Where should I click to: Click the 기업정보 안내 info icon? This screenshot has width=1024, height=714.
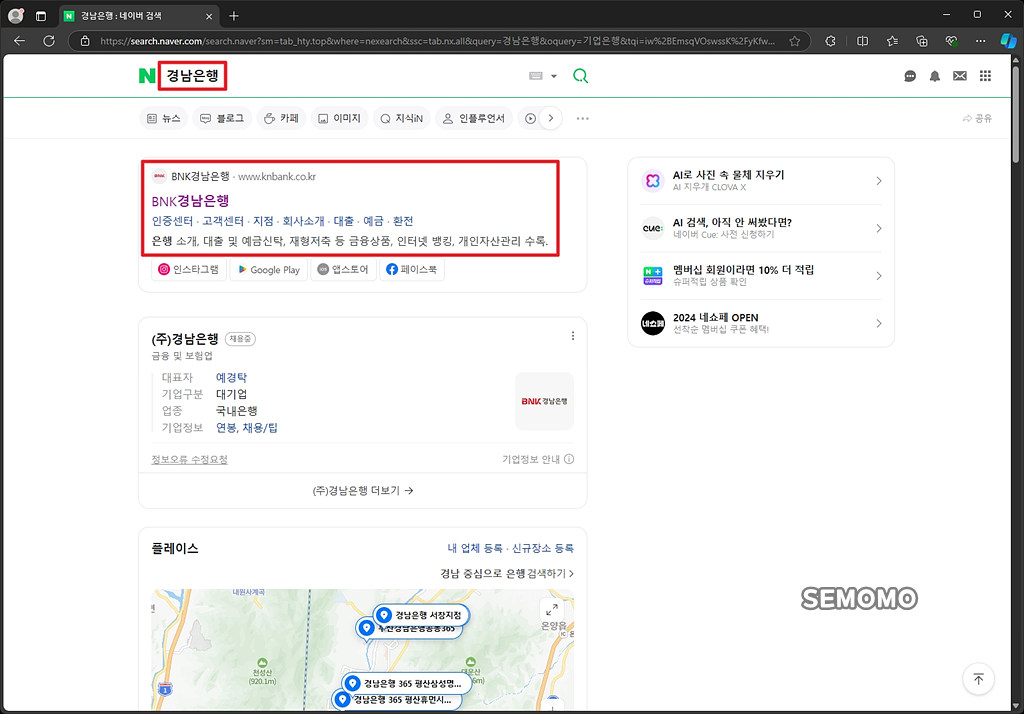[x=569, y=459]
